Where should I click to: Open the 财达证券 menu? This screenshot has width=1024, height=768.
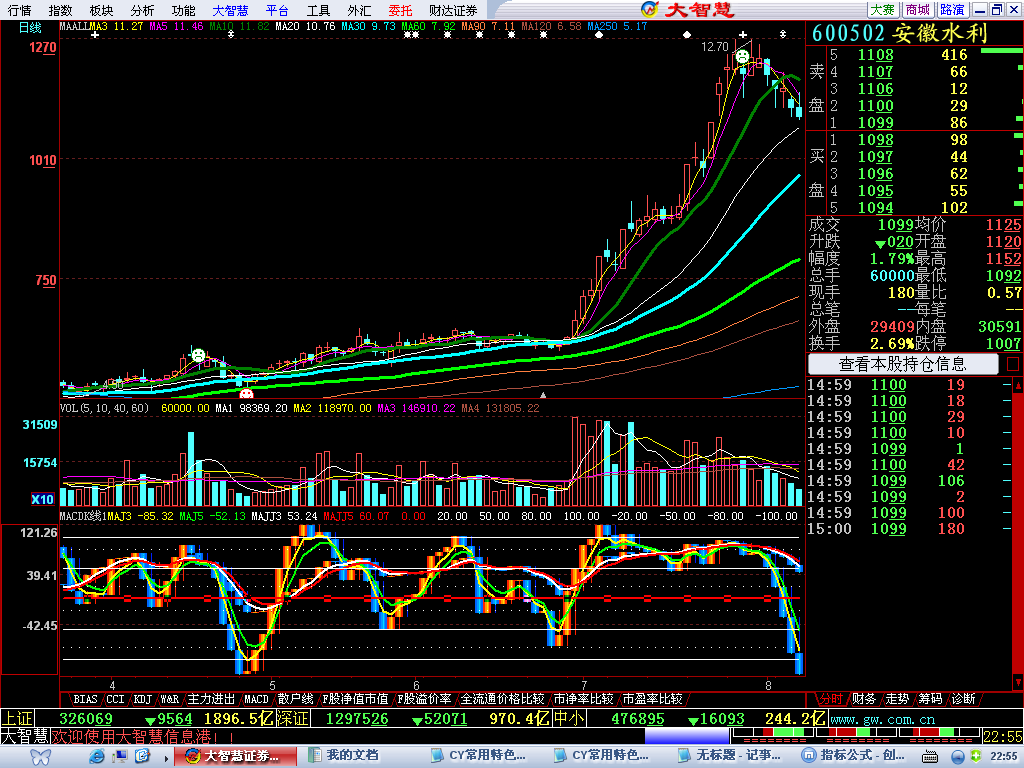[x=453, y=10]
